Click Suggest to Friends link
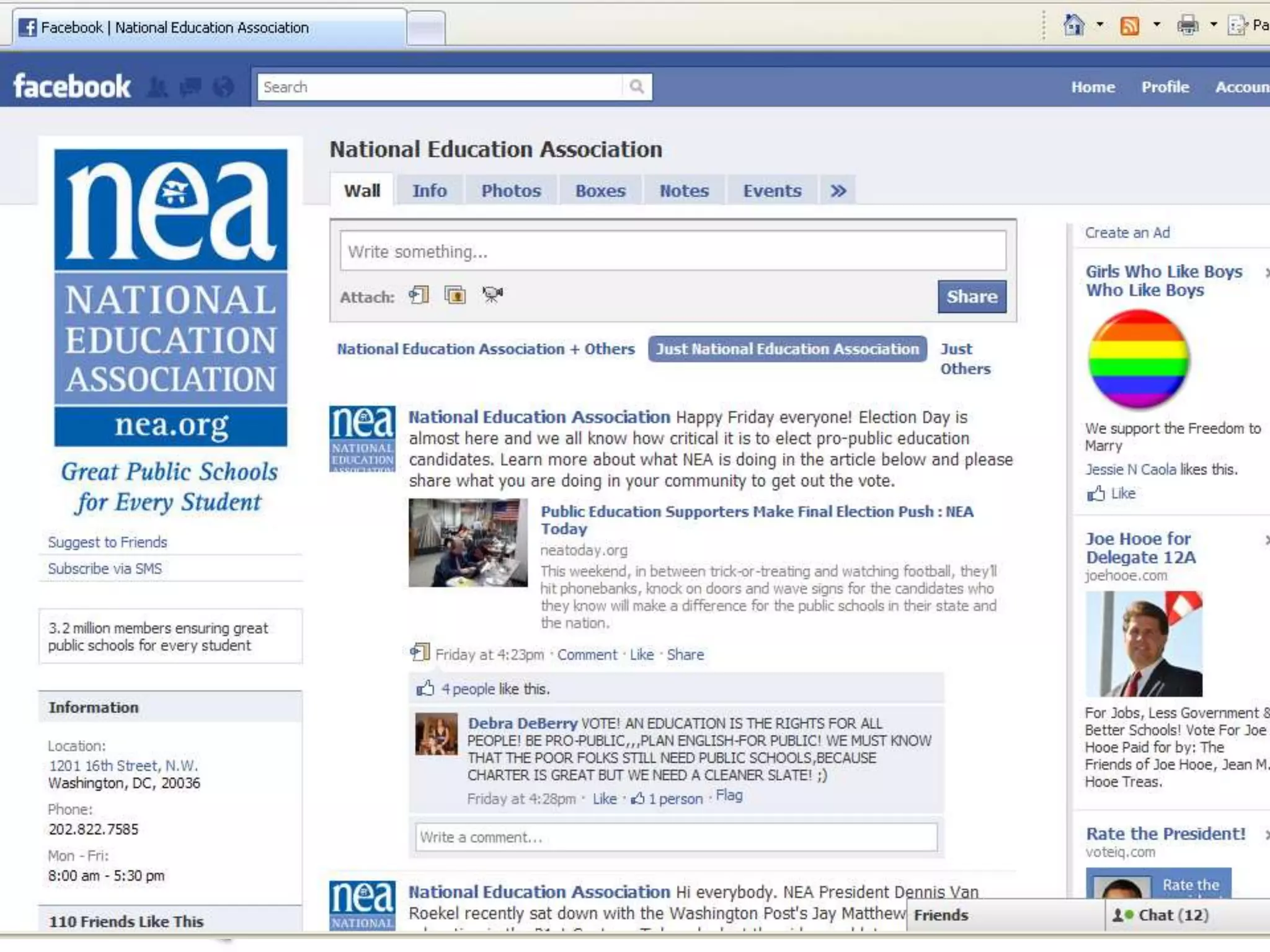The image size is (1270, 952). (107, 542)
